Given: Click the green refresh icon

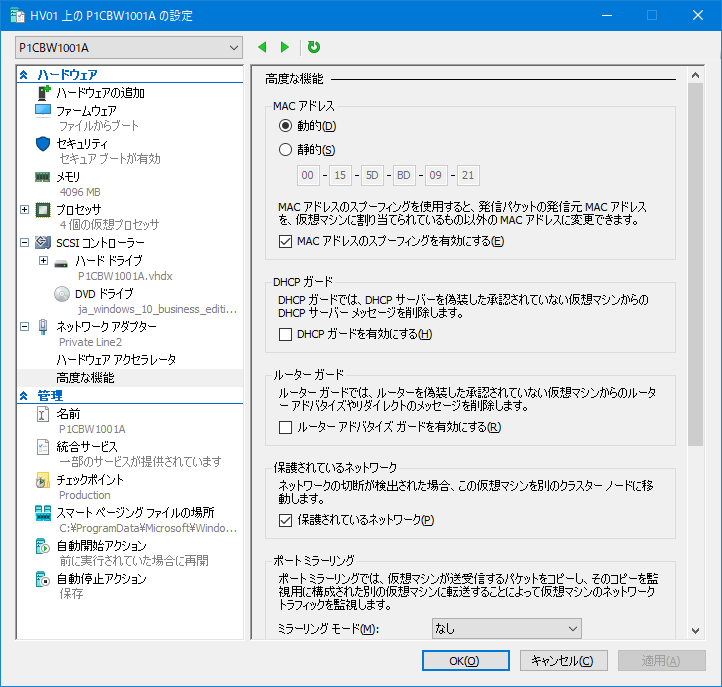Looking at the screenshot, I should point(314,47).
